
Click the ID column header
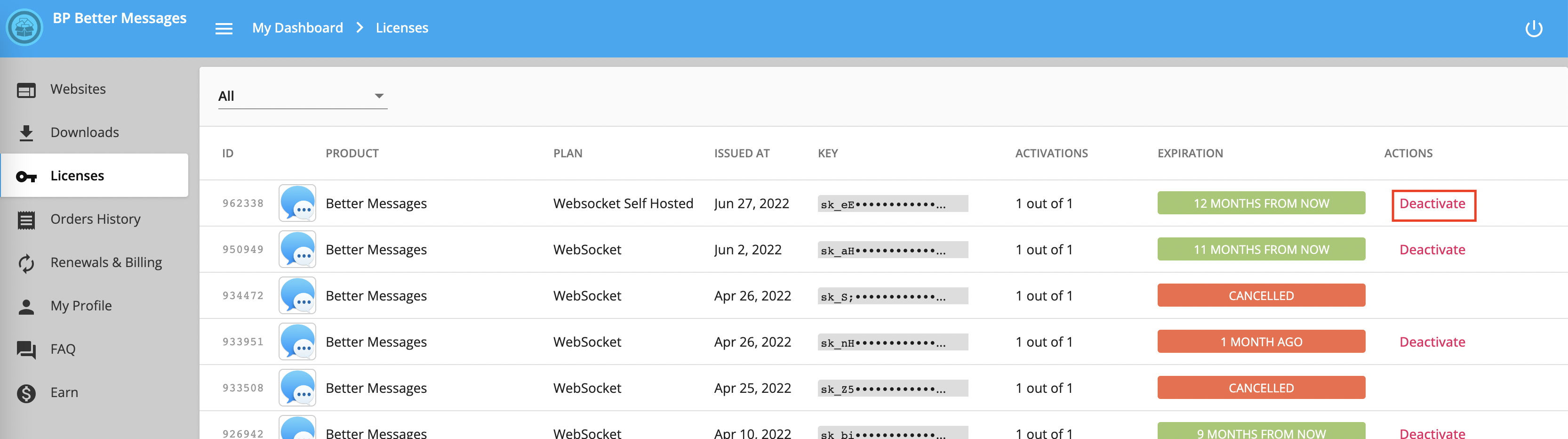pos(228,154)
